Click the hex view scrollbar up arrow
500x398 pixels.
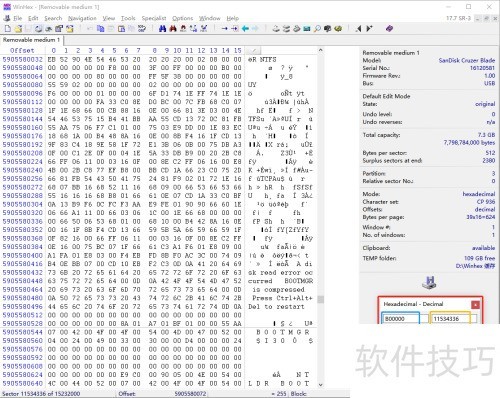(320, 50)
